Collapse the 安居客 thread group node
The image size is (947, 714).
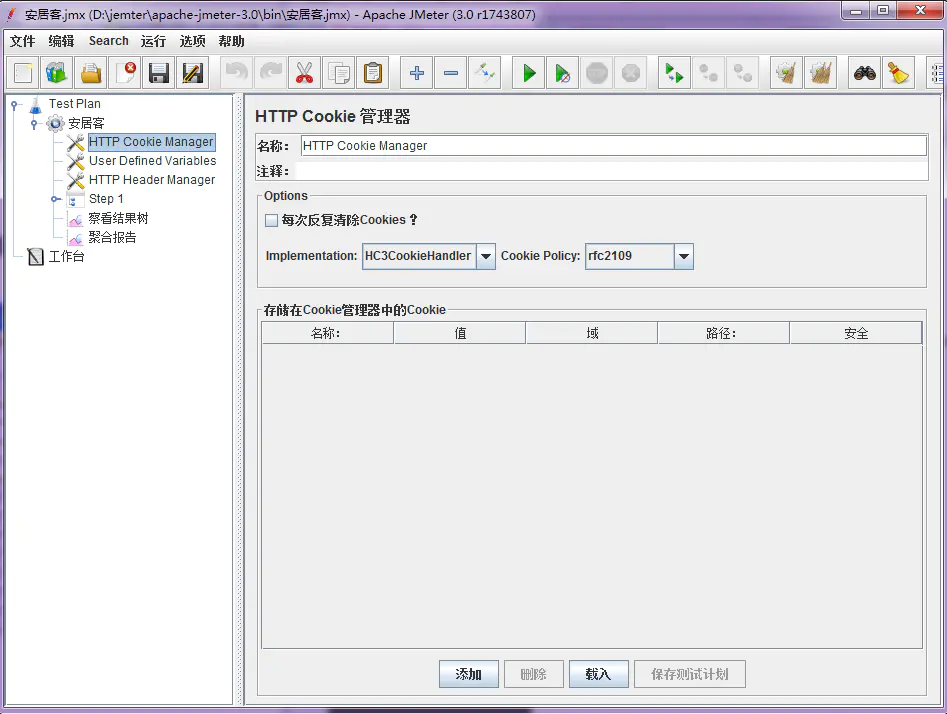click(x=34, y=124)
